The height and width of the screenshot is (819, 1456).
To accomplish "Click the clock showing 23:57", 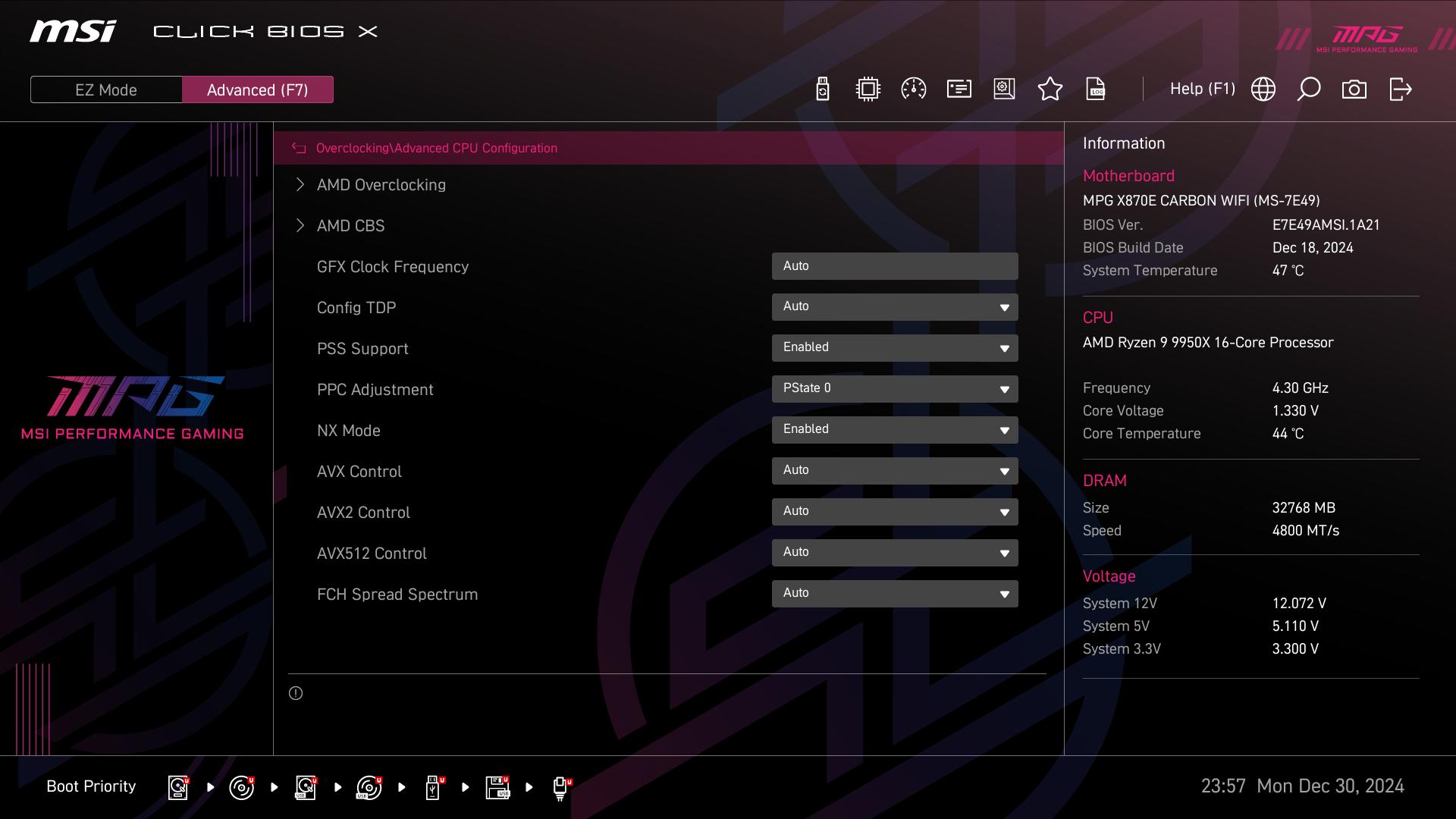I will 1223,786.
